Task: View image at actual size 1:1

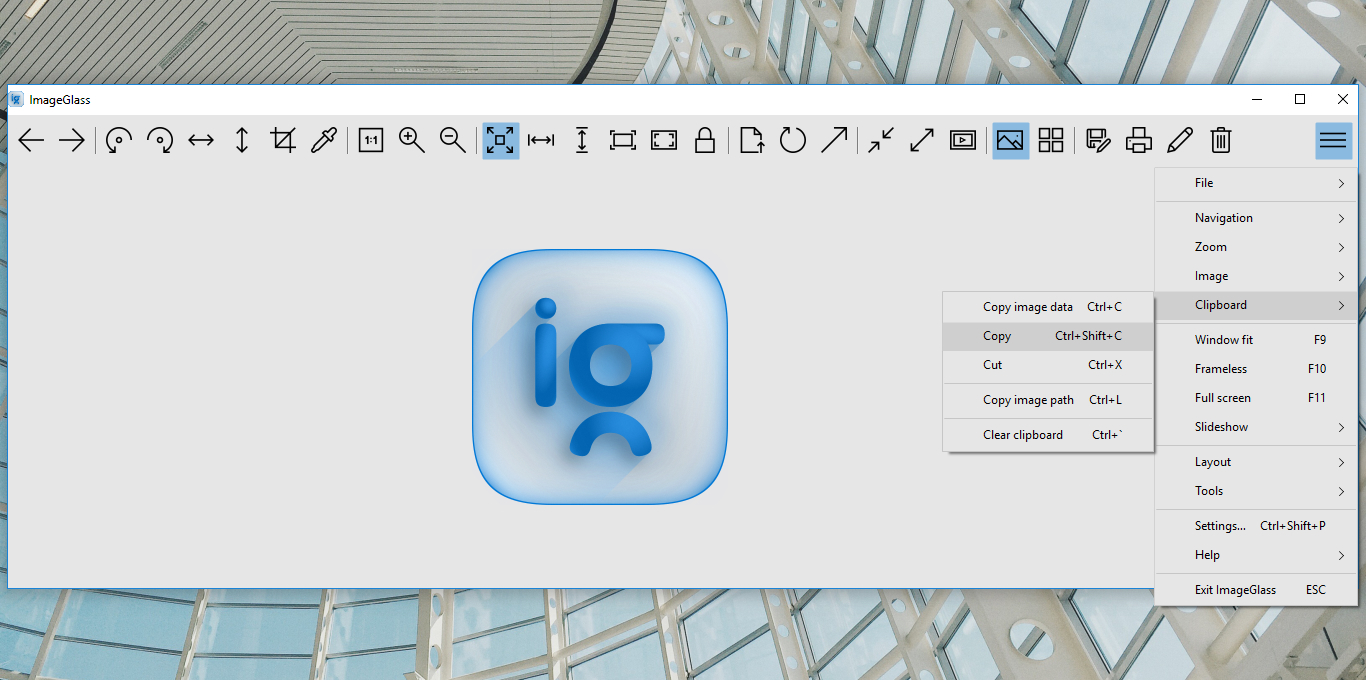Action: [x=371, y=141]
